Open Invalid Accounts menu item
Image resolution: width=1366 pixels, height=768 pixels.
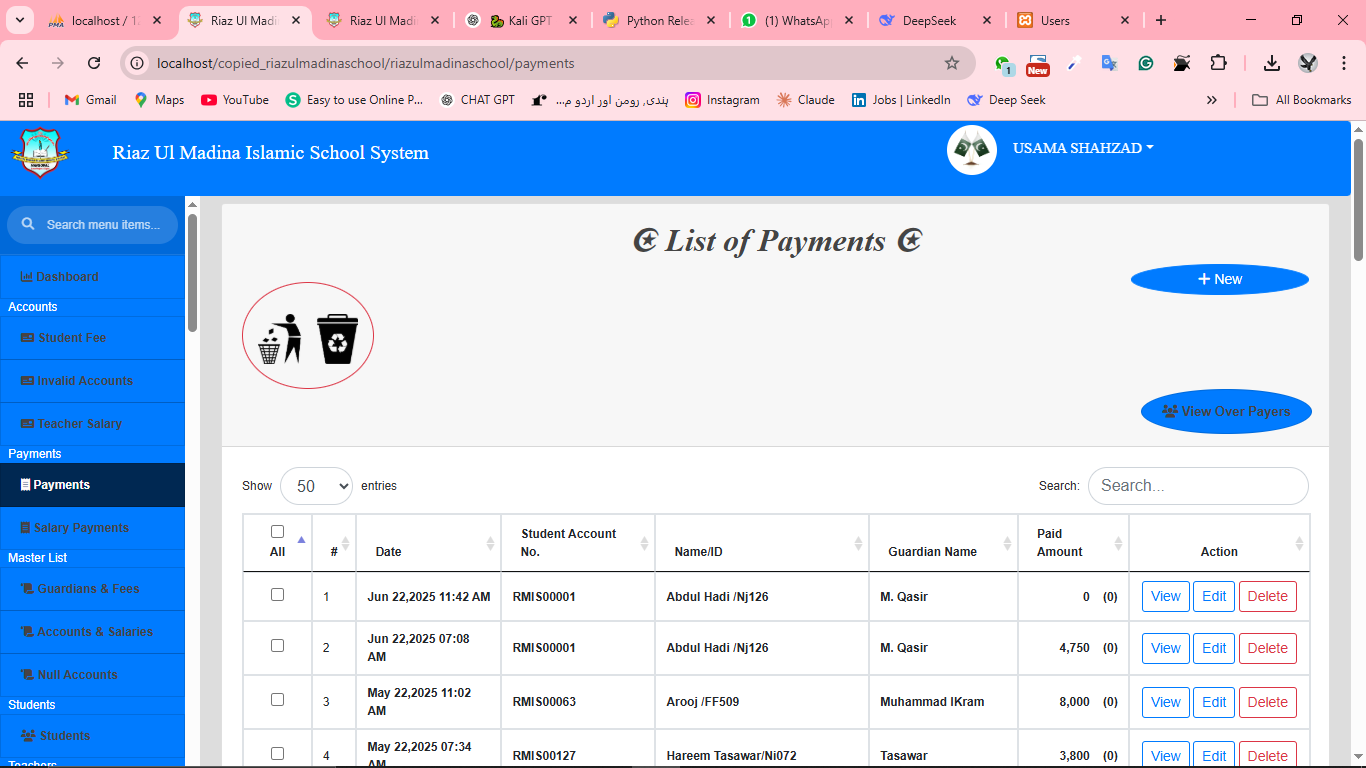(x=92, y=381)
